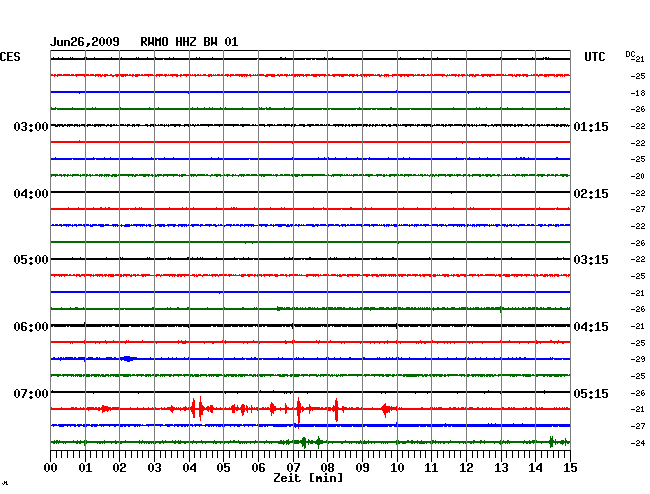Click the DC offset value -18
The image size is (650, 494).
[638, 93]
